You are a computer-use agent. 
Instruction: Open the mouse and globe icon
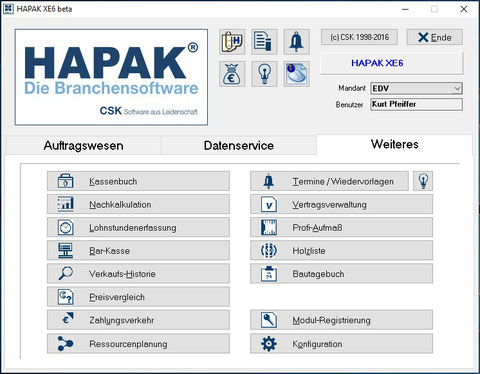[x=296, y=74]
